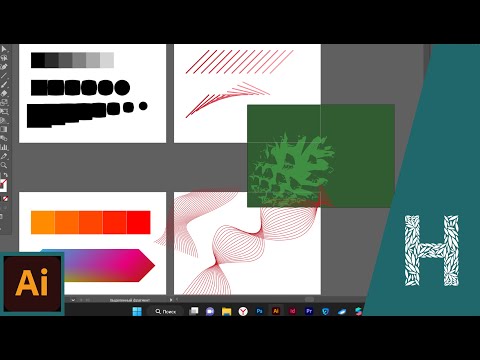Select the pure red square in the blend
The height and width of the screenshot is (360, 480).
click(x=139, y=222)
